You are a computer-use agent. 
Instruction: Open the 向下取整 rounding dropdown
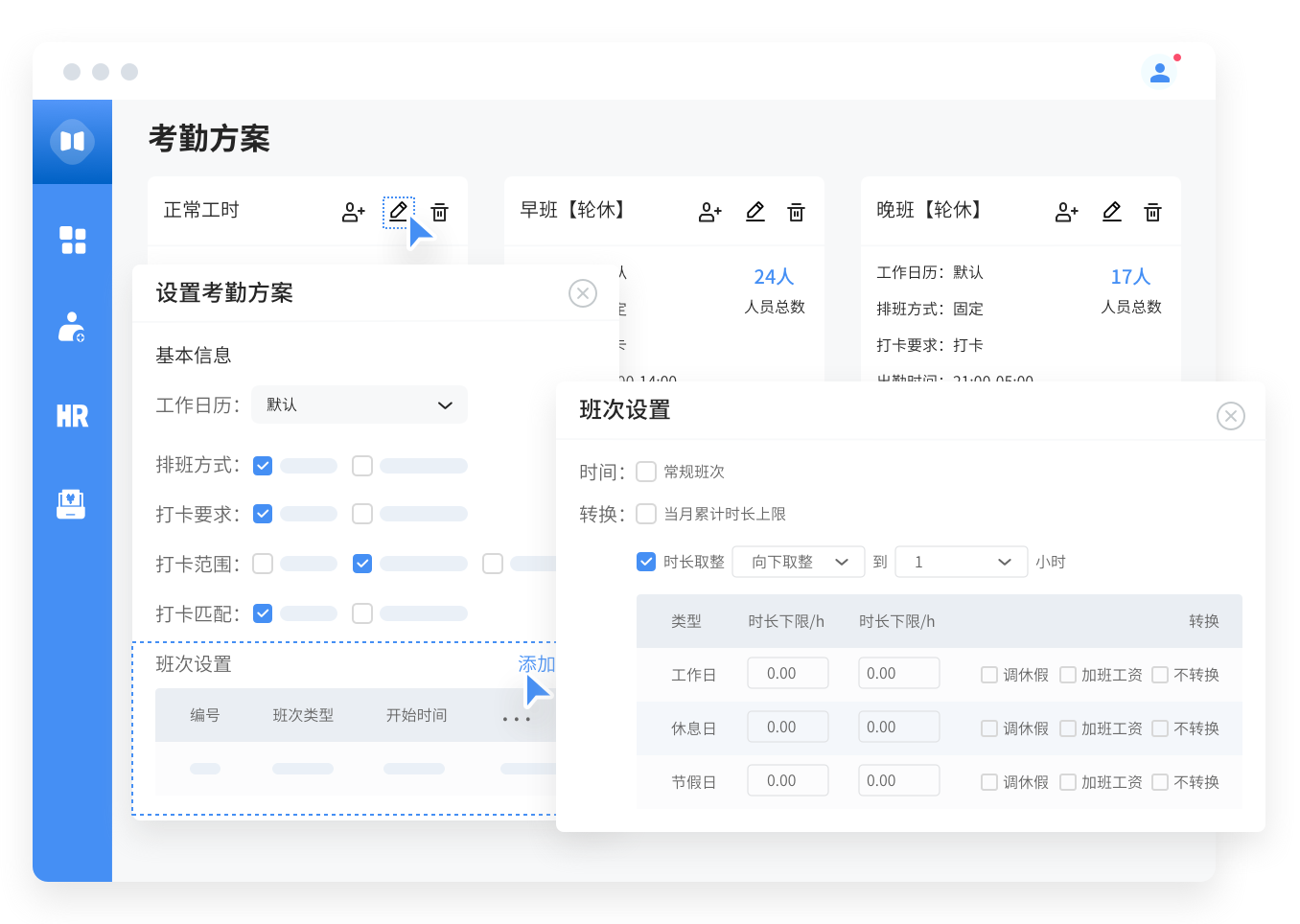click(799, 562)
